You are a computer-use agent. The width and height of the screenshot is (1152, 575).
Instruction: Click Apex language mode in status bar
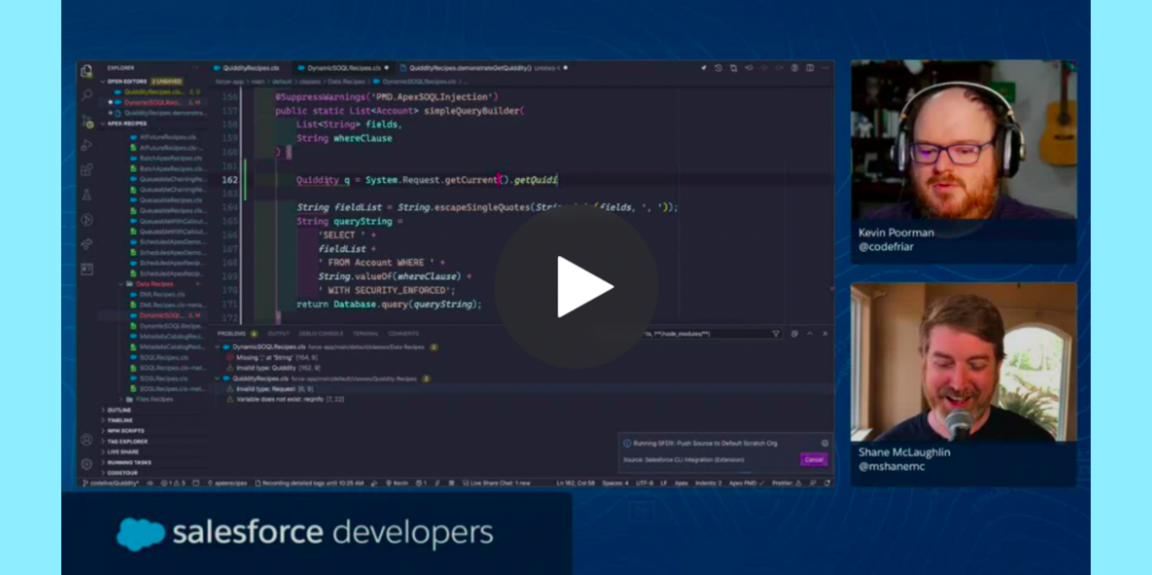click(x=681, y=483)
